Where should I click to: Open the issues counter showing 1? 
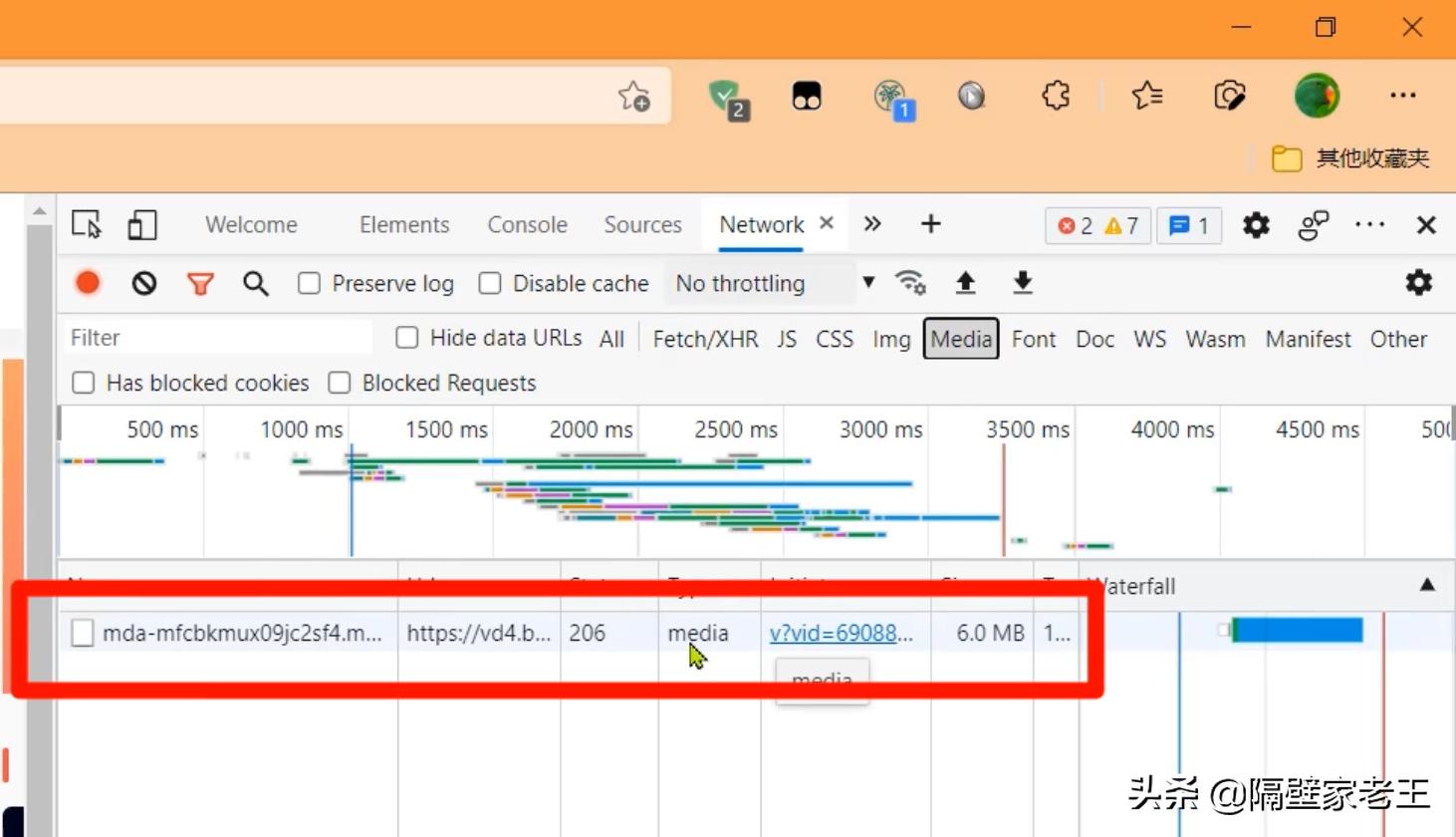tap(1189, 226)
